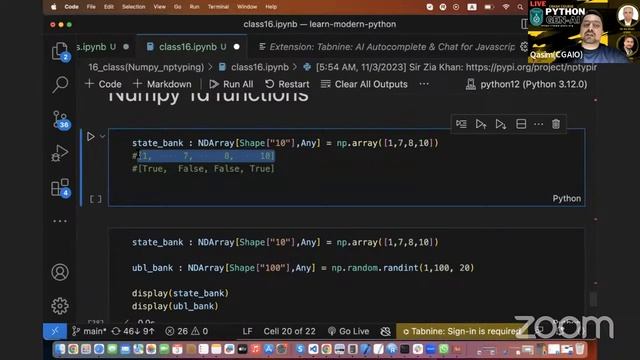The height and width of the screenshot is (360, 640).
Task: Open Source Control with badge 36
Action: [61, 120]
